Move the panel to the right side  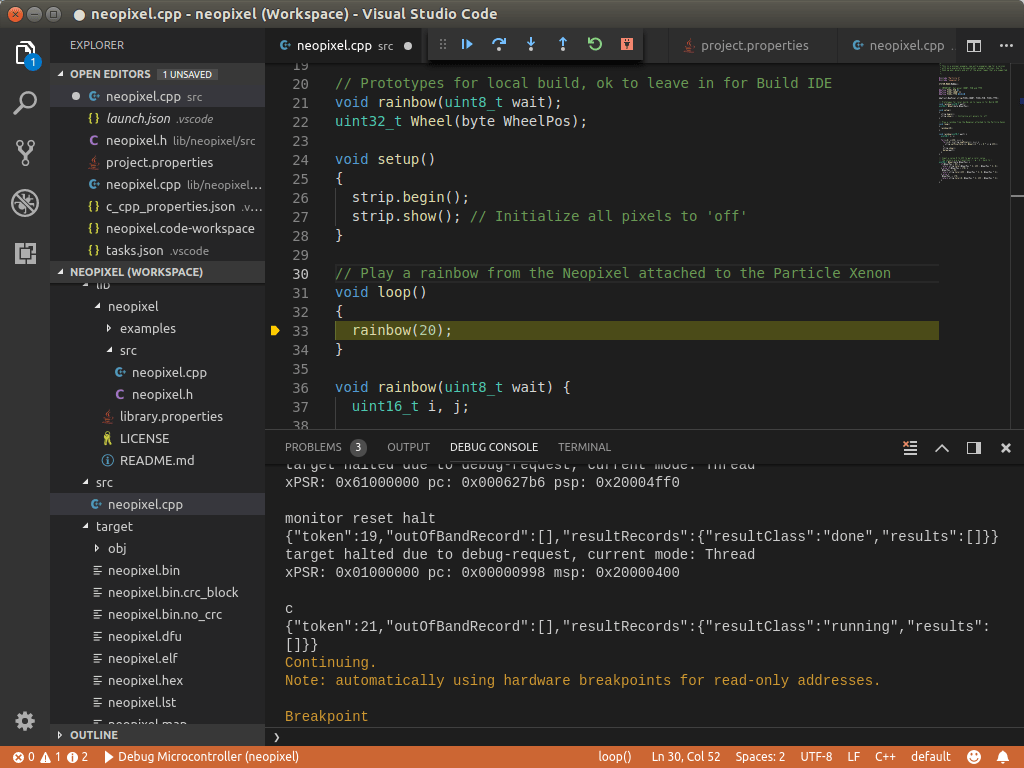coord(974,448)
